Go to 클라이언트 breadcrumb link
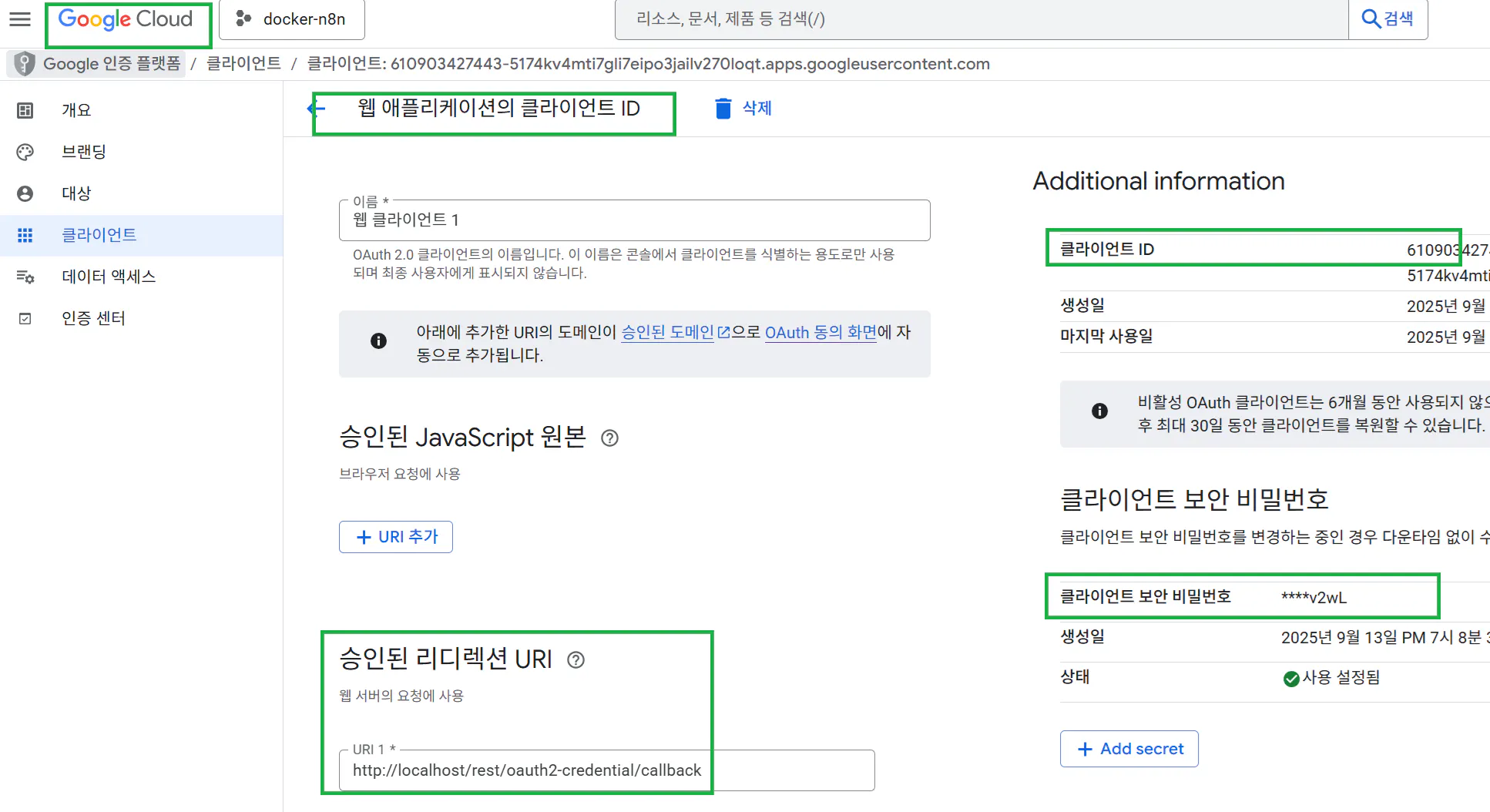1490x812 pixels. [243, 63]
